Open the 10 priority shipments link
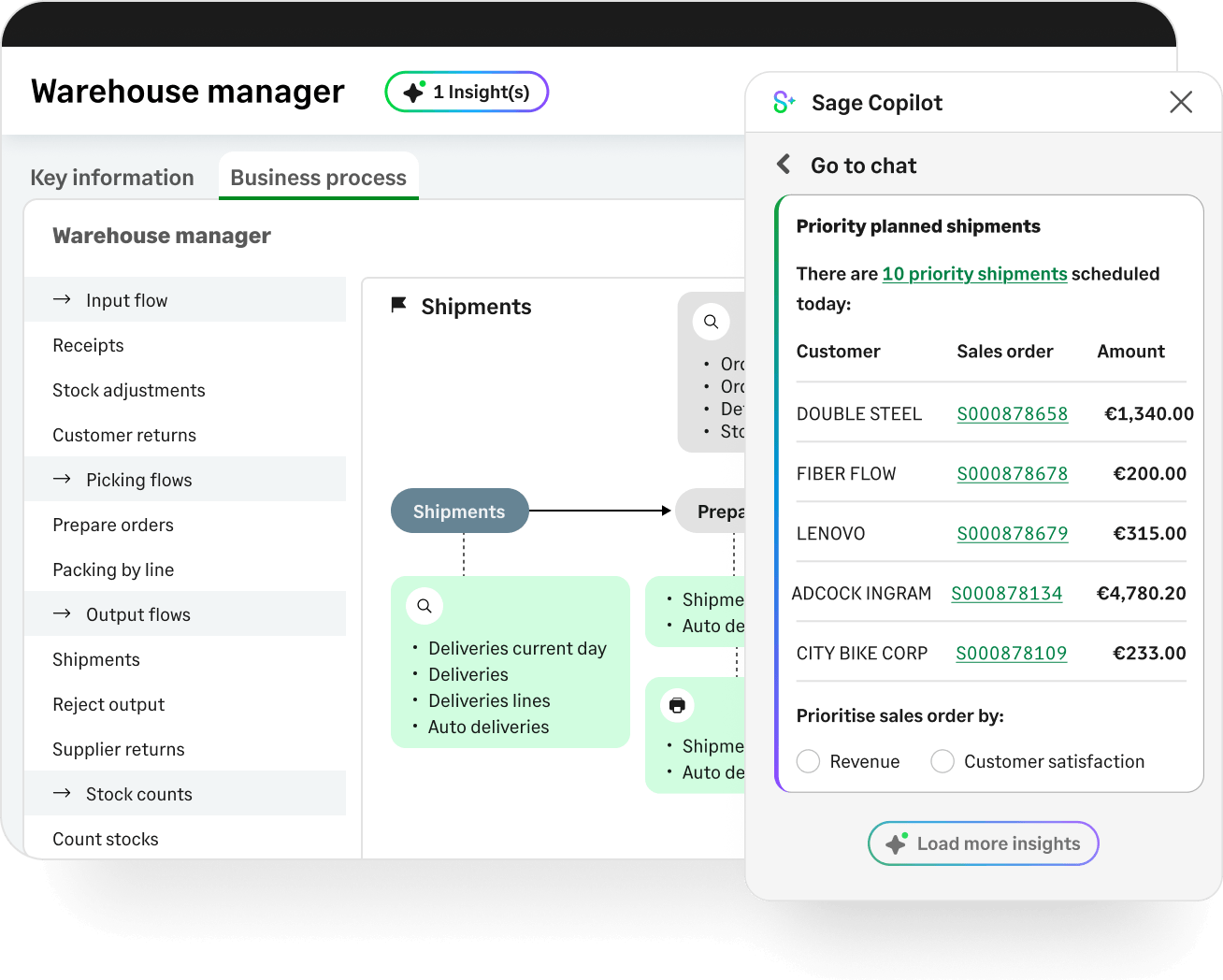Viewport: 1223px width, 980px height. 975,274
